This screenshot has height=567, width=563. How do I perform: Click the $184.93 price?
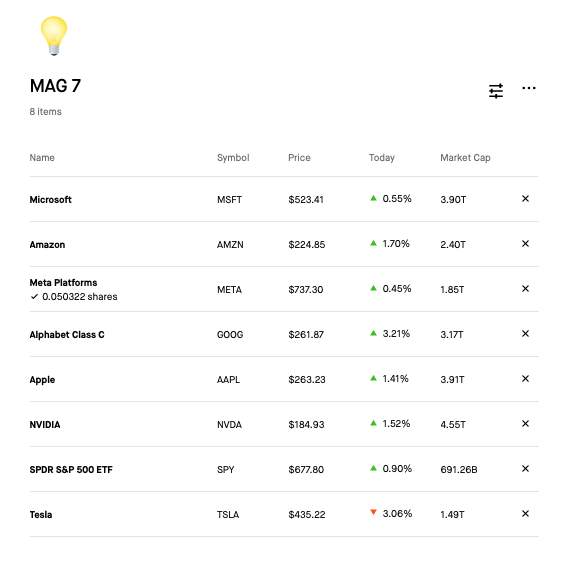[x=306, y=425]
